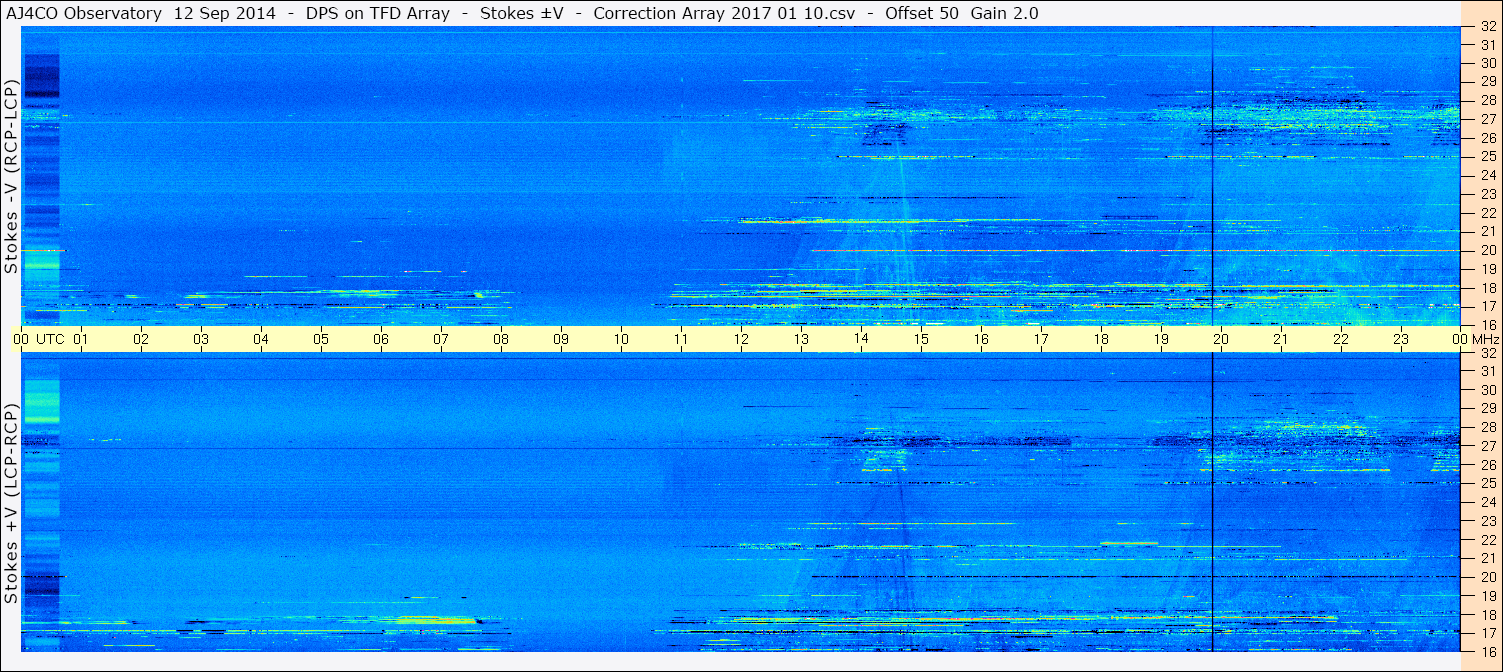
Task: Click the 17 MHz label of Stokes -V panel
Action: [x=1488, y=306]
